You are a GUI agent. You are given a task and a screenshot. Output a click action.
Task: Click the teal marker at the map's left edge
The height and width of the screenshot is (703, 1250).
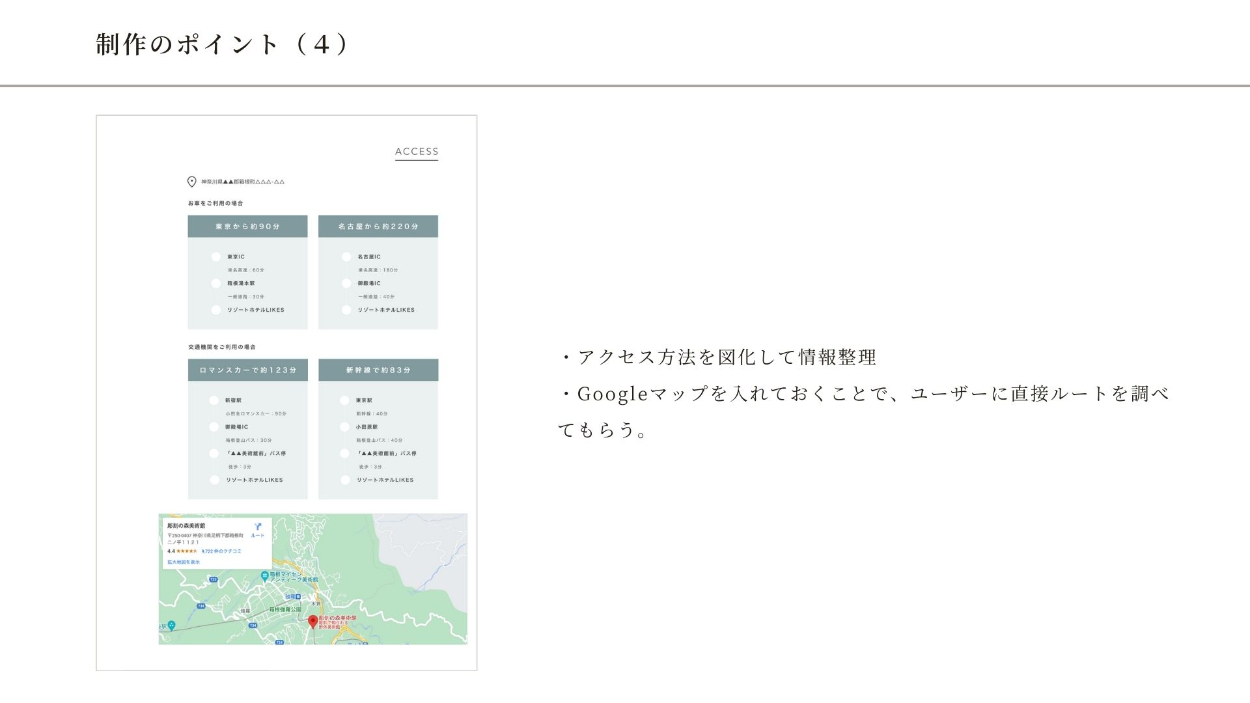tap(171, 626)
